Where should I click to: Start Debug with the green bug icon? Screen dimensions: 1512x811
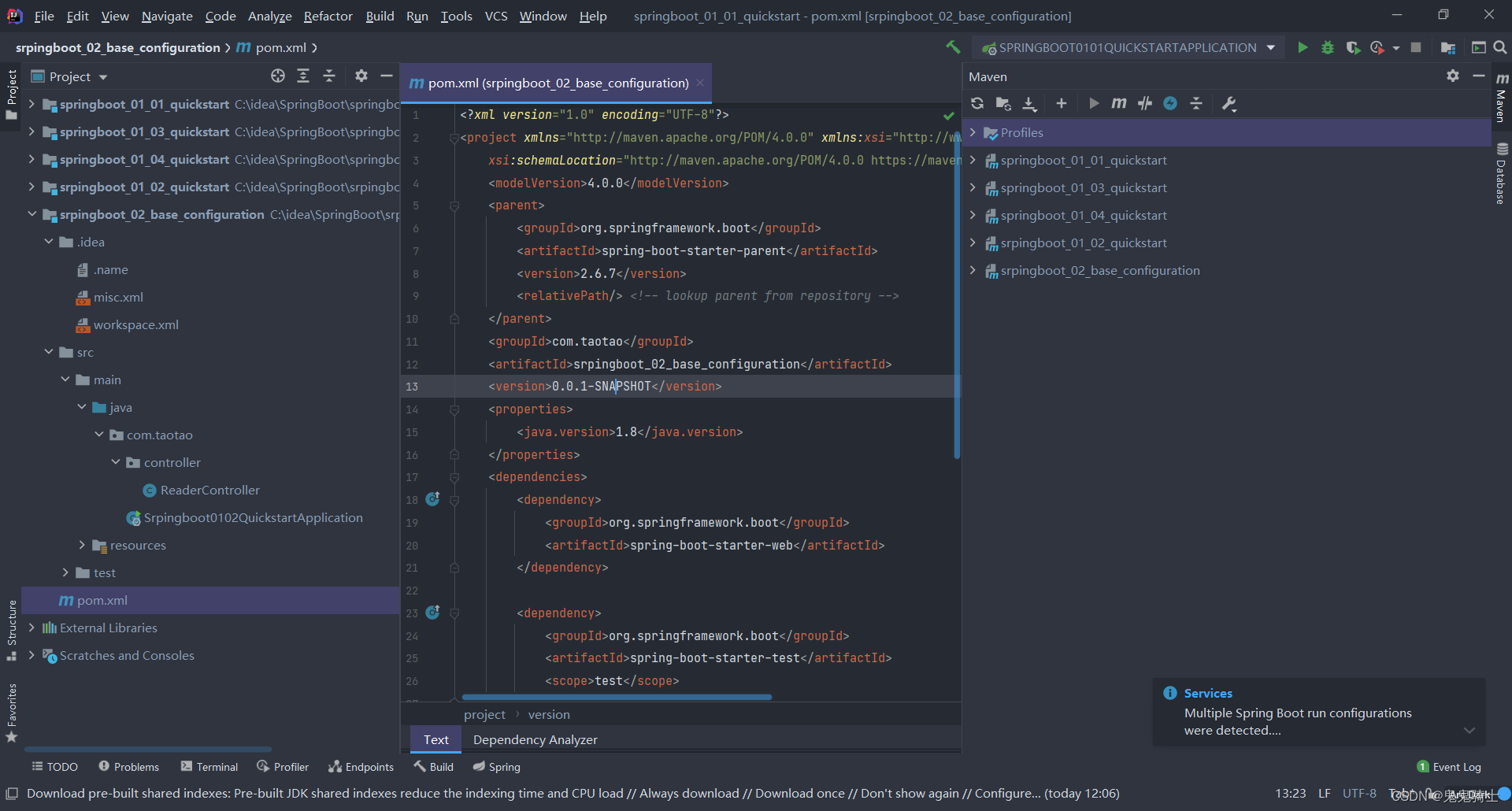pos(1328,47)
